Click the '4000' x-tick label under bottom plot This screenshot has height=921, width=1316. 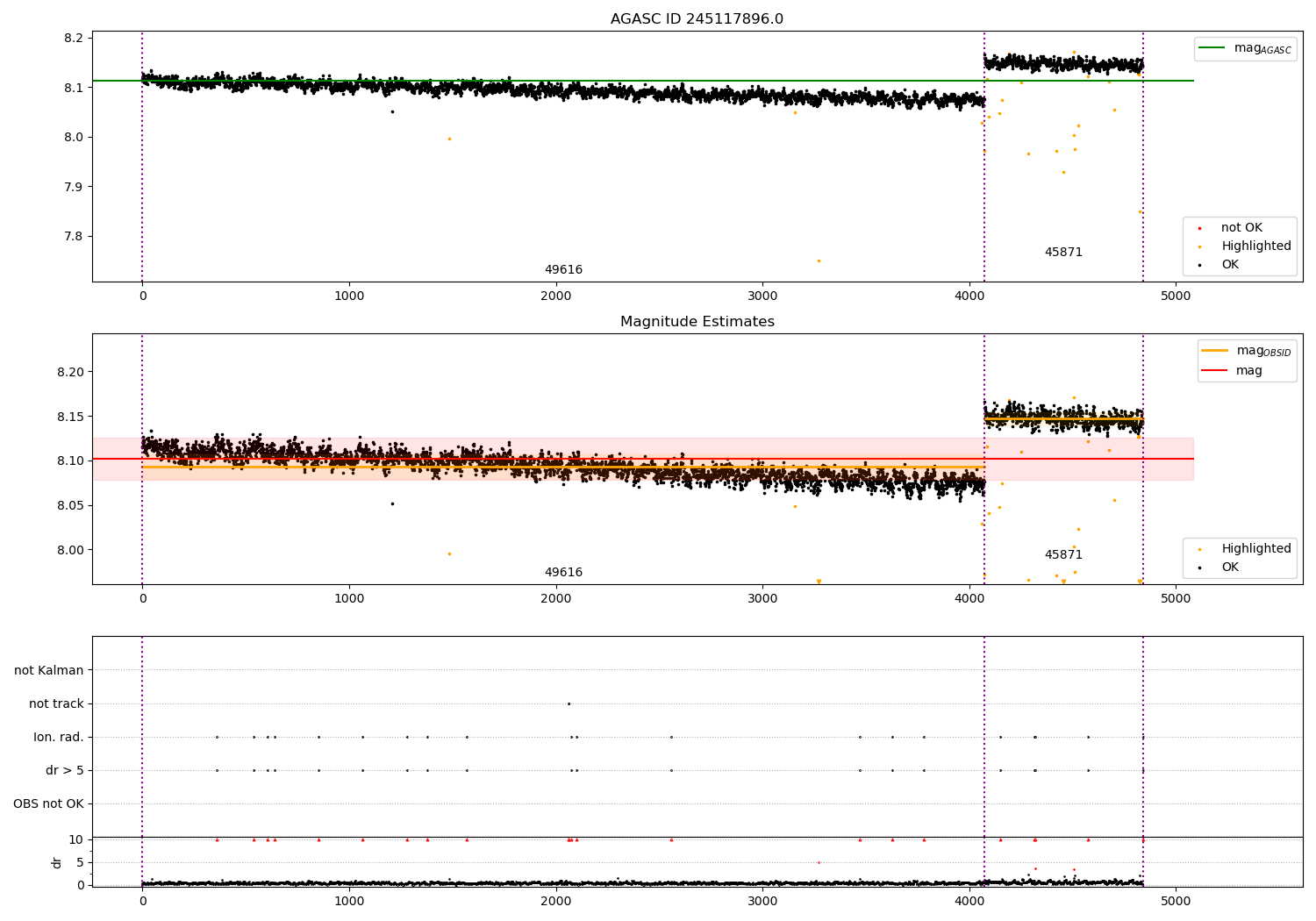(969, 901)
